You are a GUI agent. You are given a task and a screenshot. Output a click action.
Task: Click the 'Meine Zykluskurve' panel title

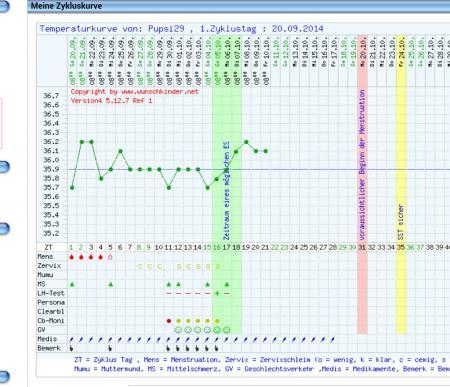tap(66, 6)
